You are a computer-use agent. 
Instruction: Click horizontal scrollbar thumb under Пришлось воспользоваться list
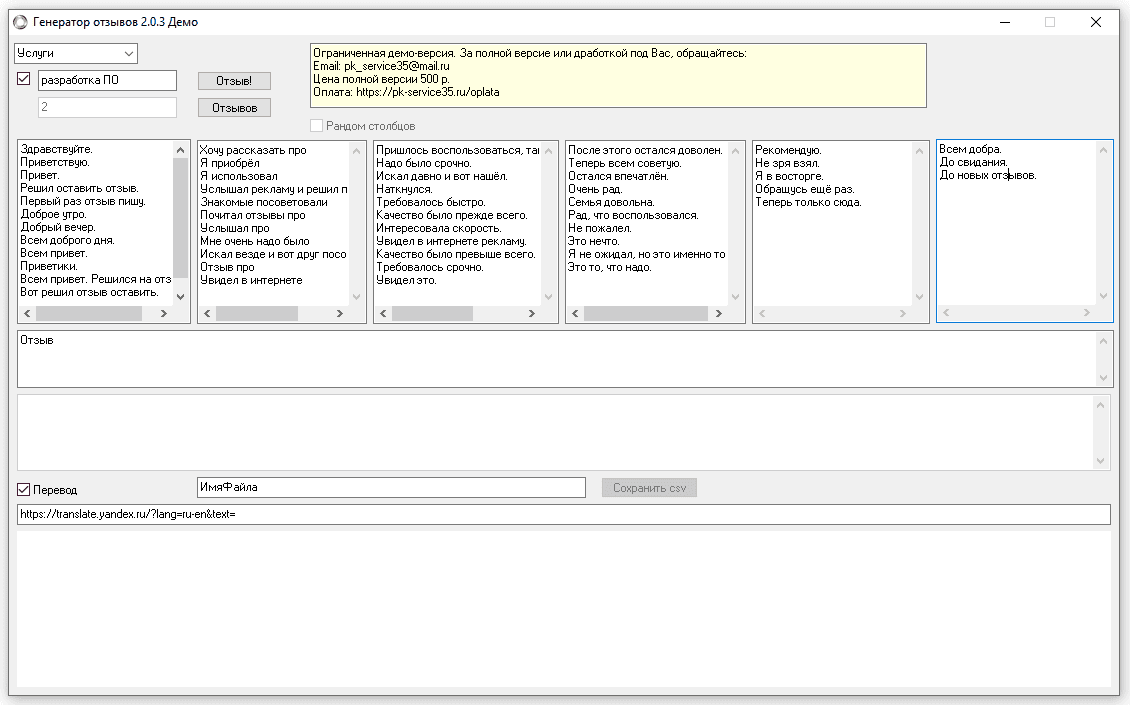pos(432,314)
